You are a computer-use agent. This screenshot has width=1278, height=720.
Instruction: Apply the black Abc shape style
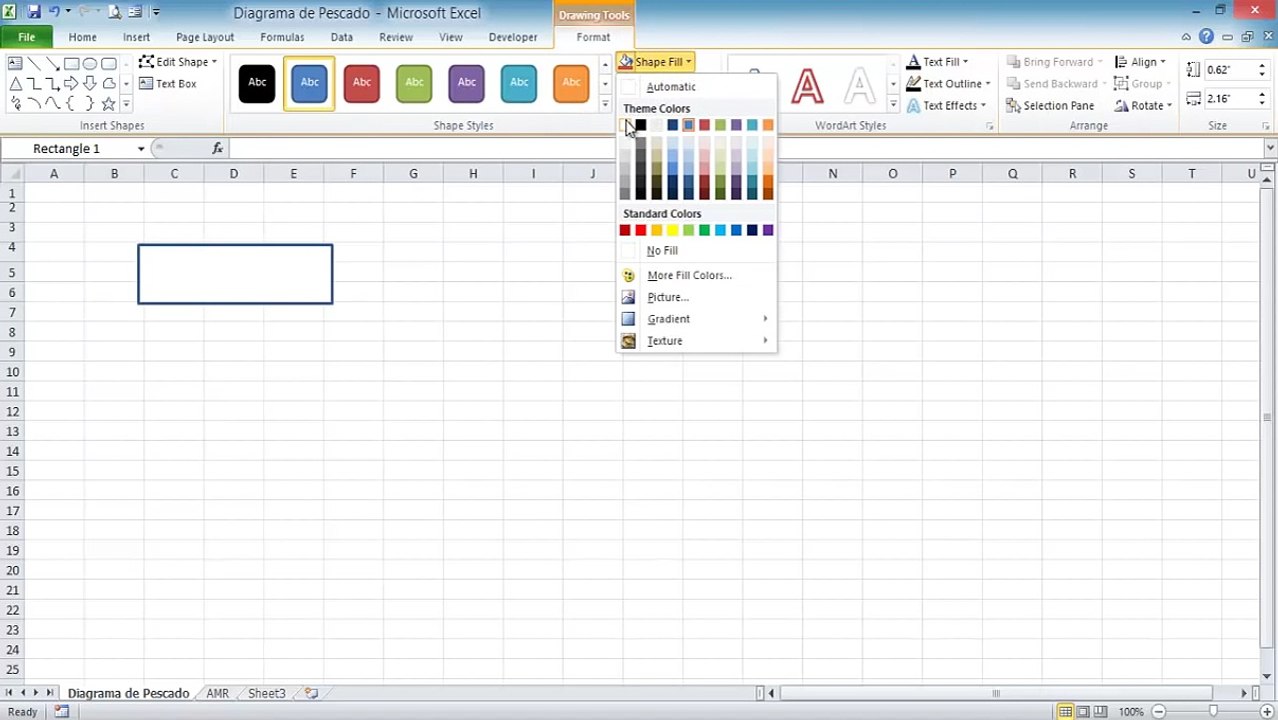[x=257, y=83]
